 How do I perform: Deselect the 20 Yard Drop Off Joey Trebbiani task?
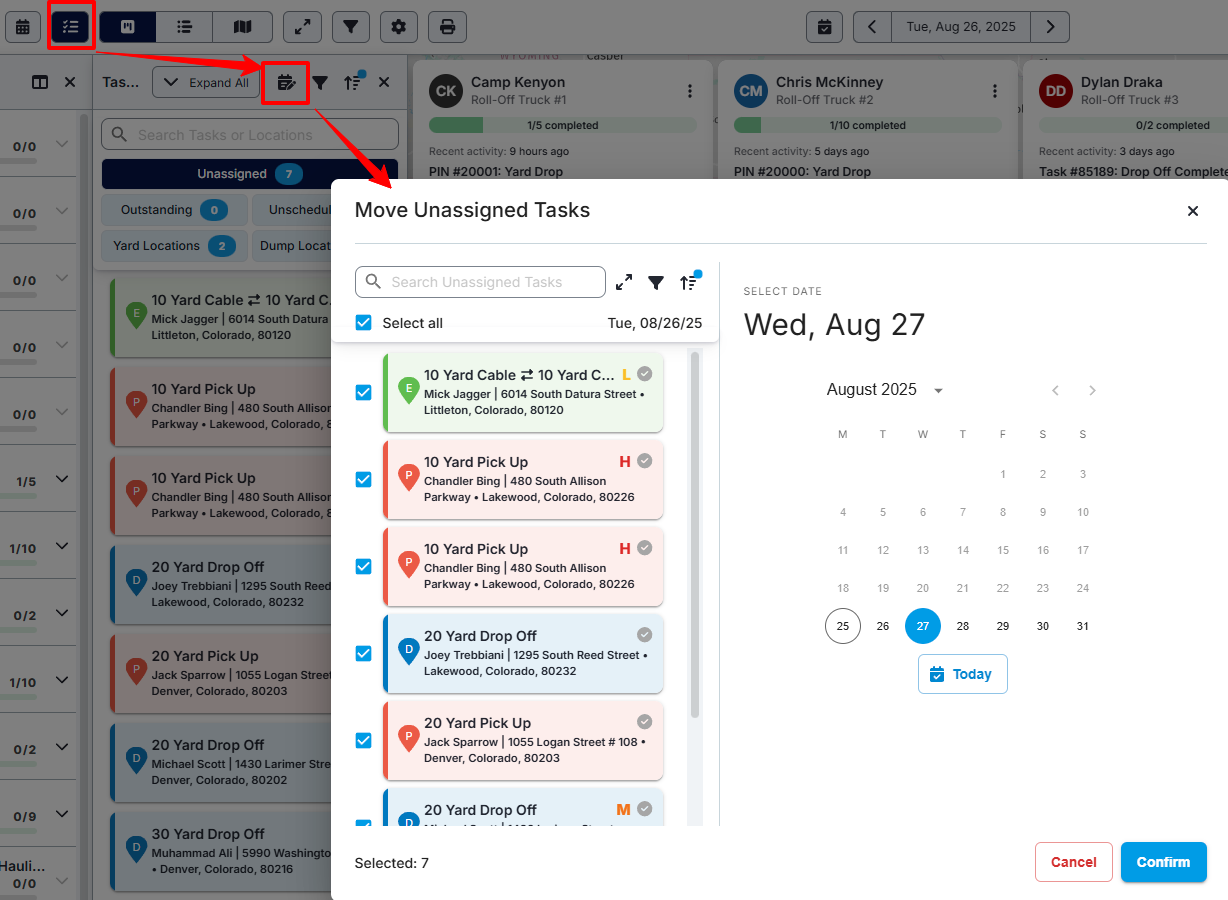point(363,653)
